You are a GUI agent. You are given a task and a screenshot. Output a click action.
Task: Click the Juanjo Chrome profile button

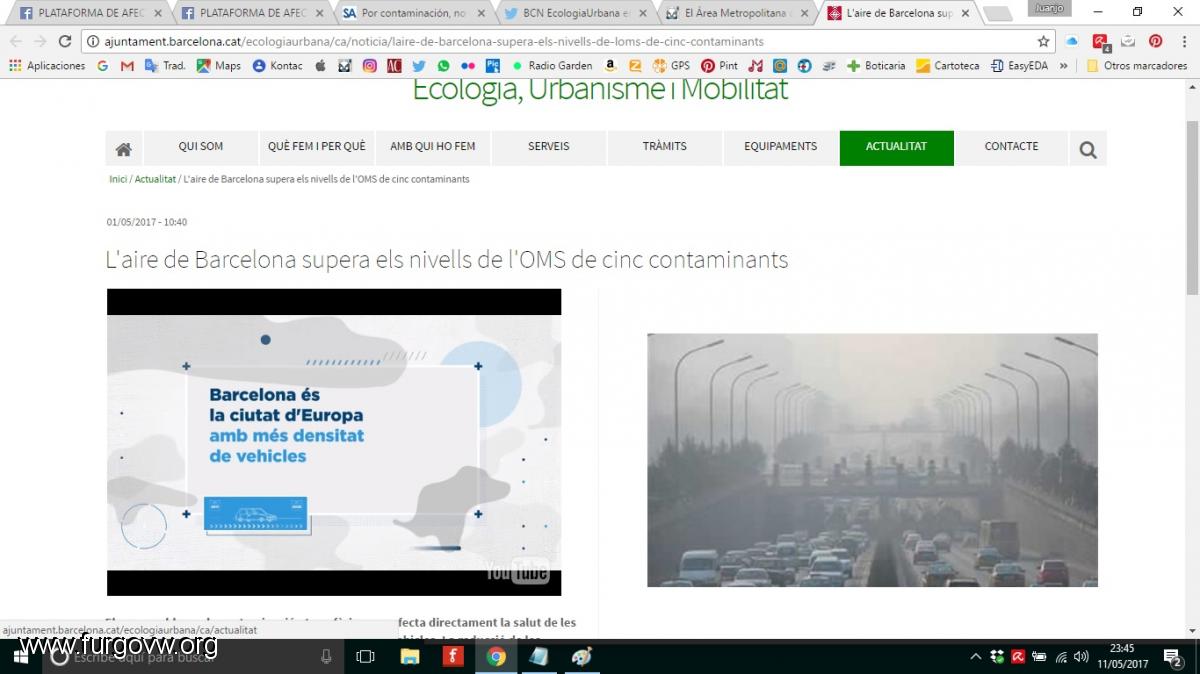point(1048,8)
